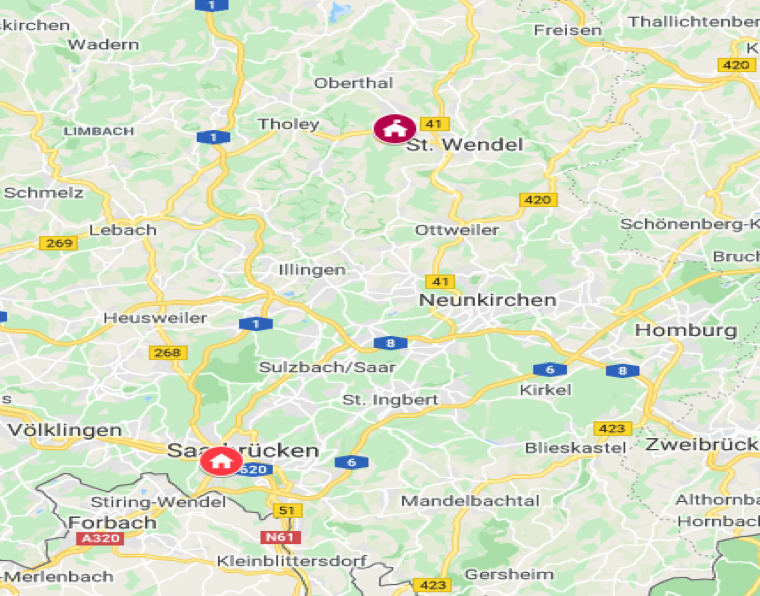Click the Neunkirchen city label

coord(488,300)
